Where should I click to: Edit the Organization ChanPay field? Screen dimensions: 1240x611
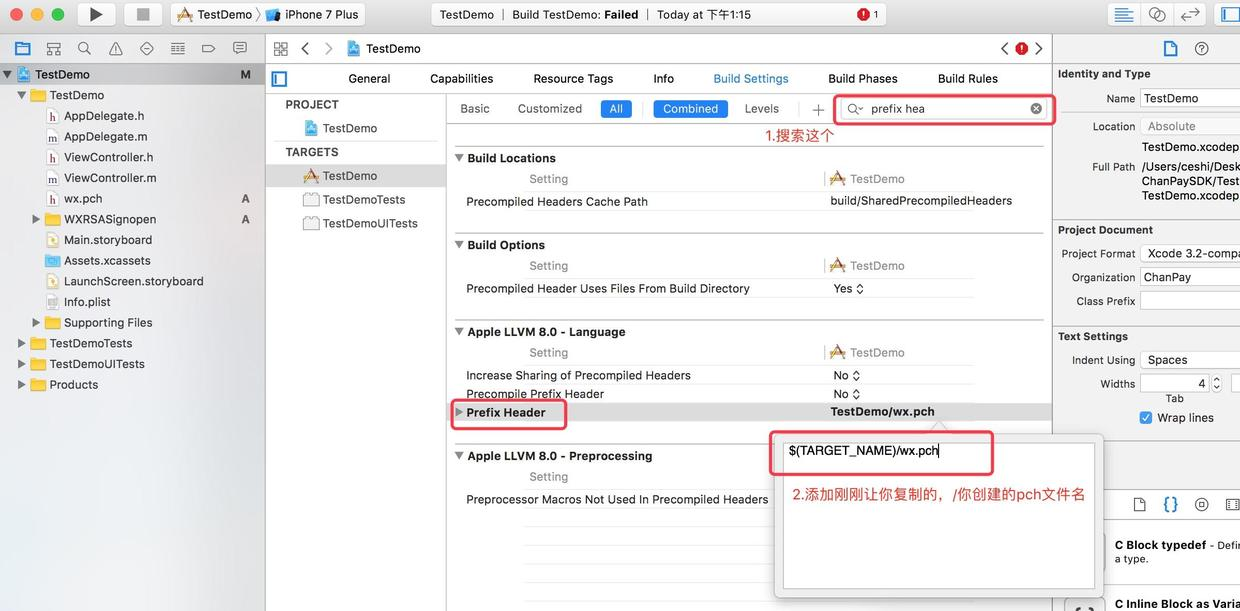tap(1190, 277)
